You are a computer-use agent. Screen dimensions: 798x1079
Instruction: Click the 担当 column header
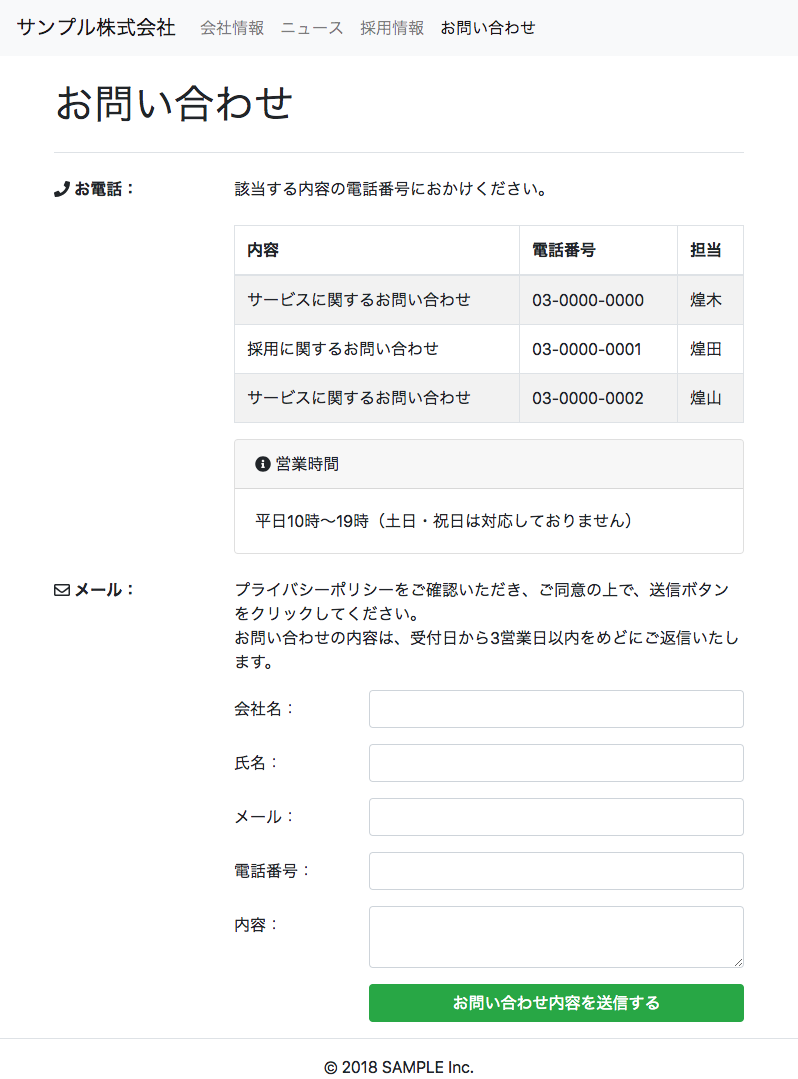point(706,250)
